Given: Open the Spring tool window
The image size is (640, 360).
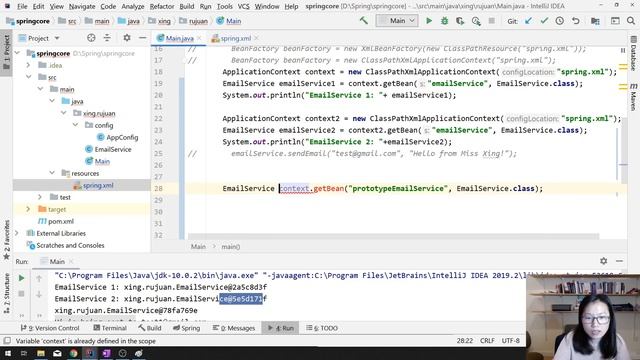Looking at the screenshot, I should 186,328.
